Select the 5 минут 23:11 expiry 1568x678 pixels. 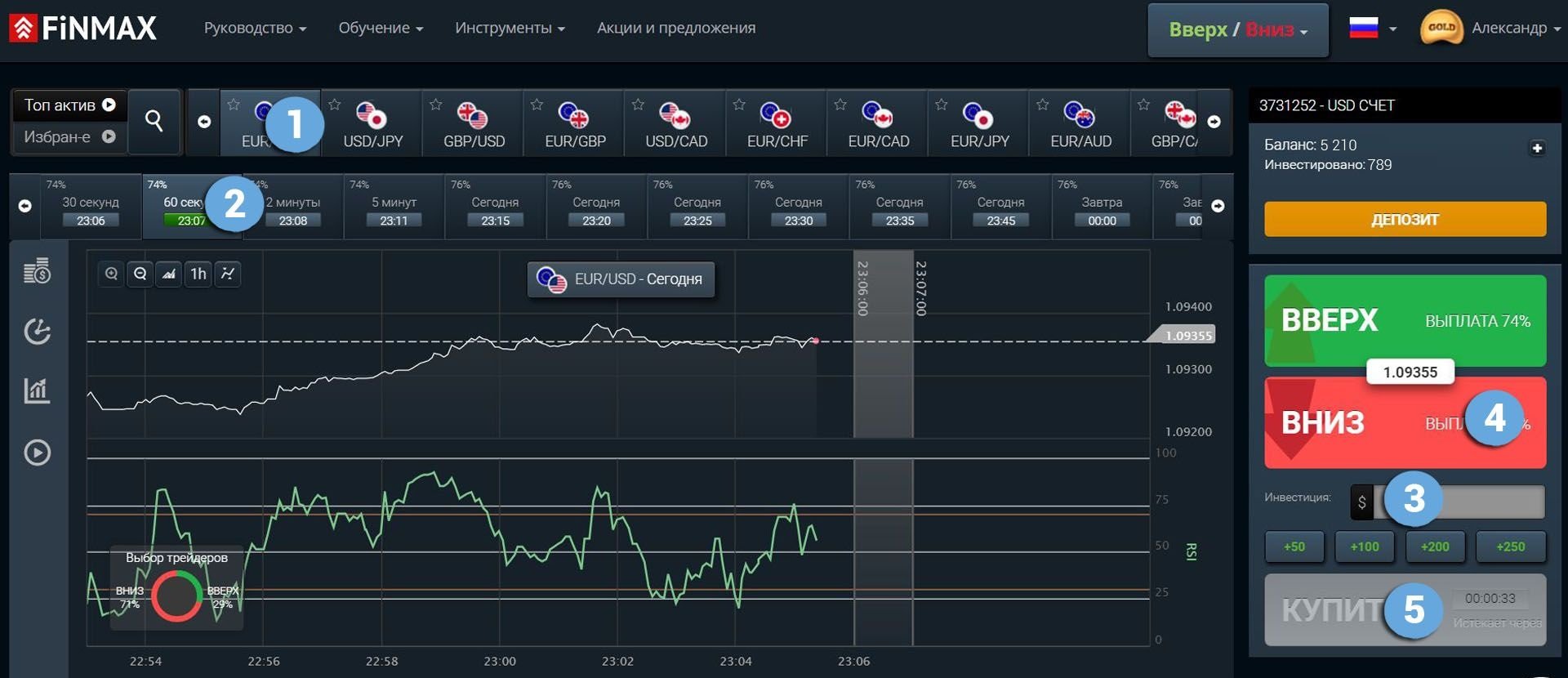[x=394, y=206]
